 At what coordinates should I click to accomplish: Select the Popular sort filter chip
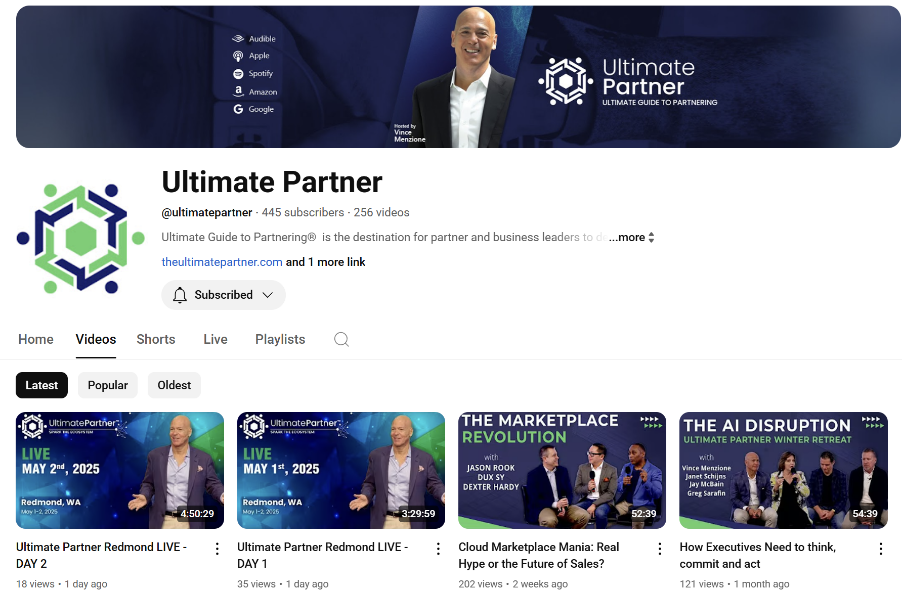(108, 385)
